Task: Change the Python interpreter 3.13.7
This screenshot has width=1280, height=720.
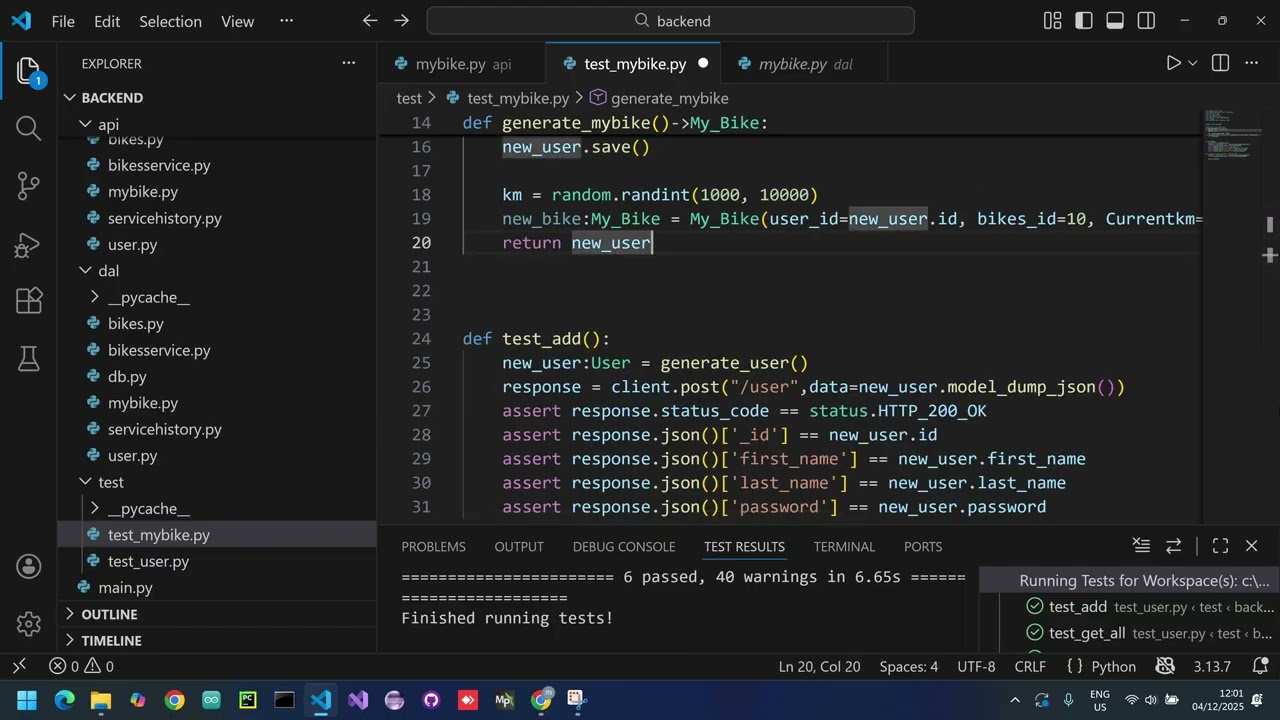Action: [1212, 666]
